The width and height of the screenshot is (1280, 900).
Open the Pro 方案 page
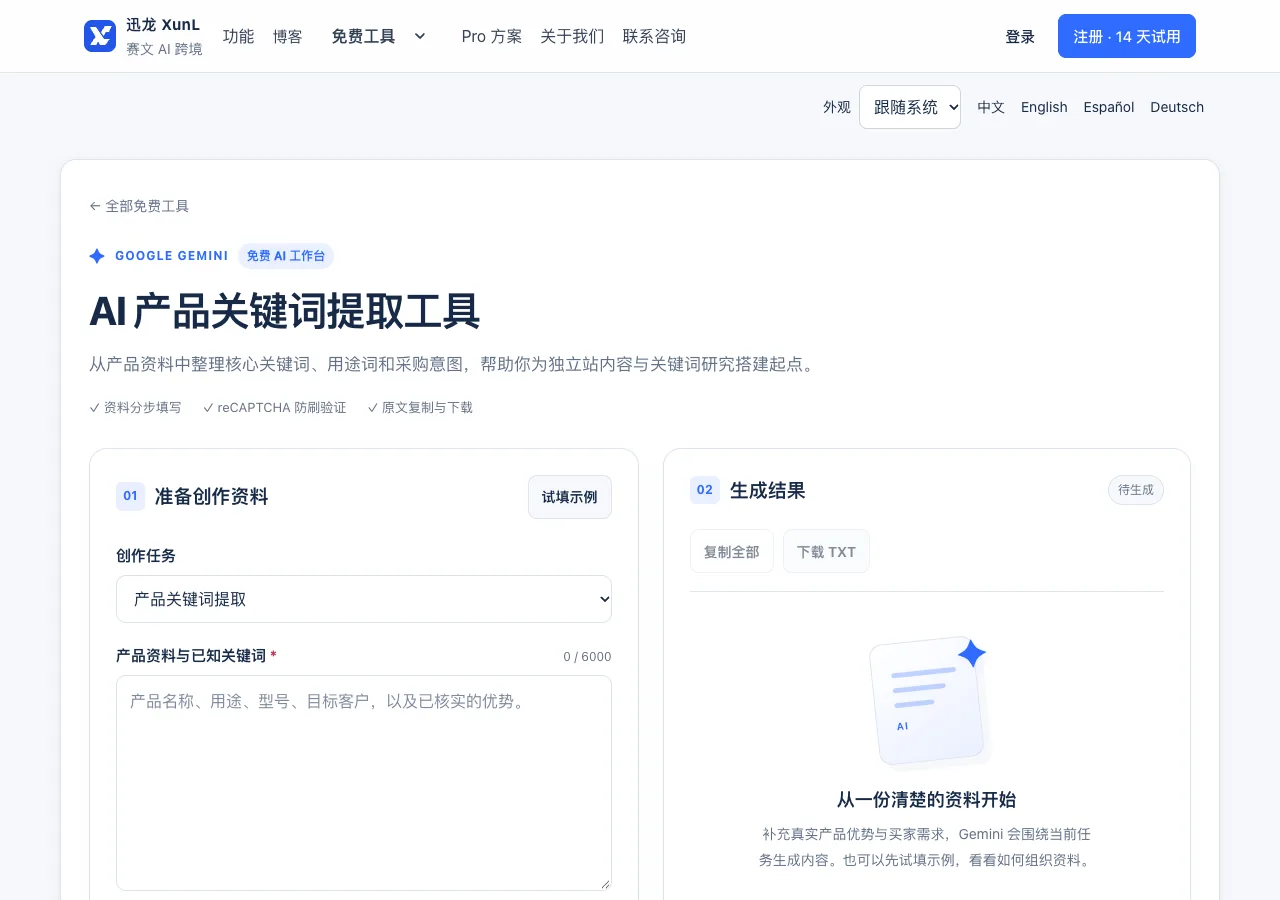[x=492, y=36]
